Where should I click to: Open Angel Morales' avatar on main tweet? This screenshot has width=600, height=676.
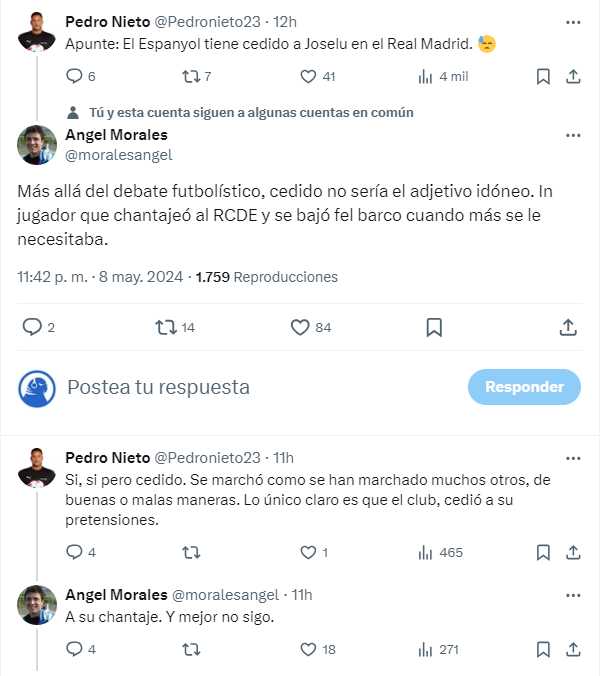click(37, 145)
